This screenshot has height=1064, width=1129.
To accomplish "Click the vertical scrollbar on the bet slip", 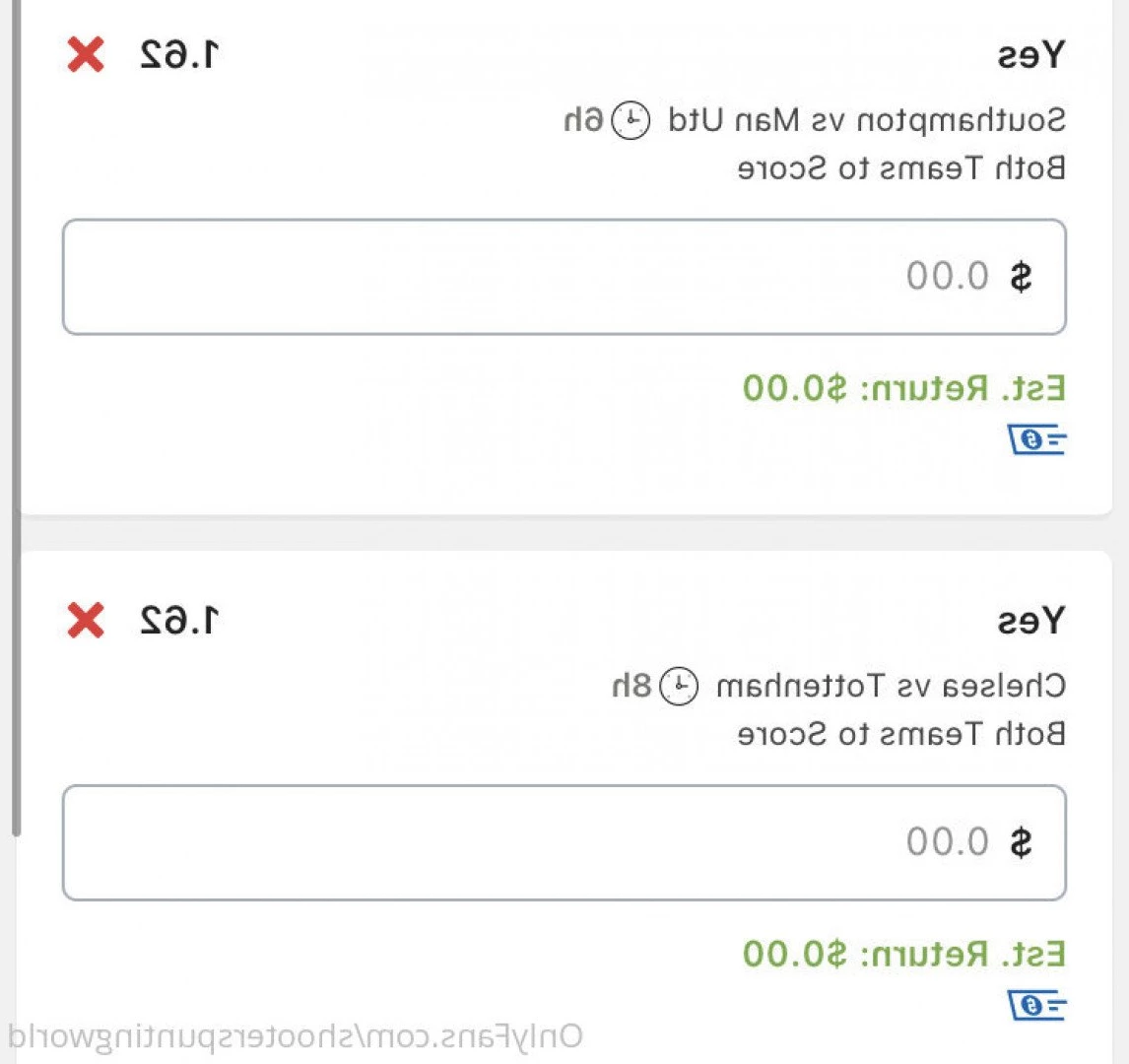I will [16, 418].
